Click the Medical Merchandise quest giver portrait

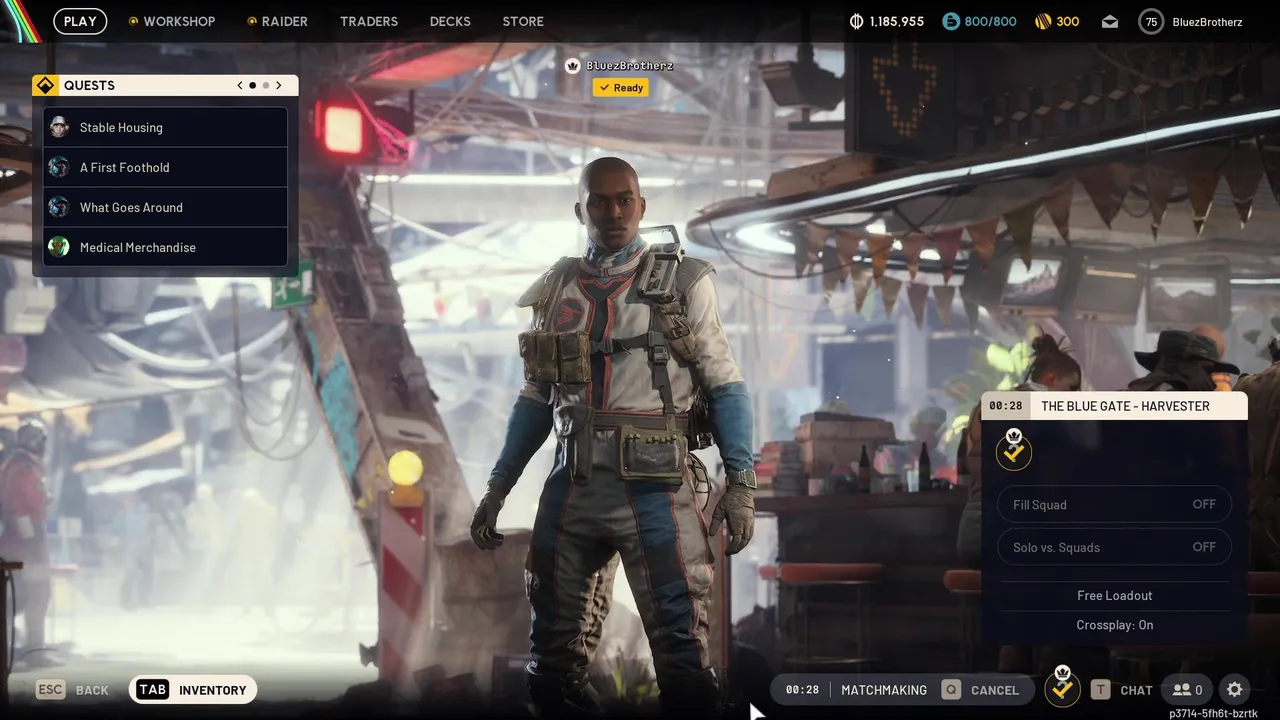pos(59,247)
